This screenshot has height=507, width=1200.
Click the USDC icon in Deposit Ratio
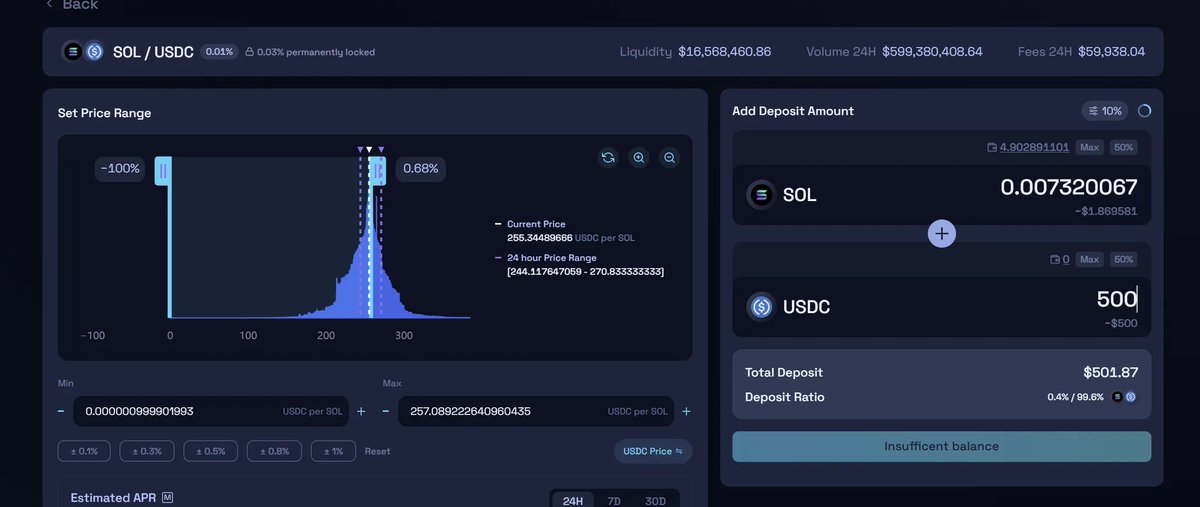(x=1131, y=397)
